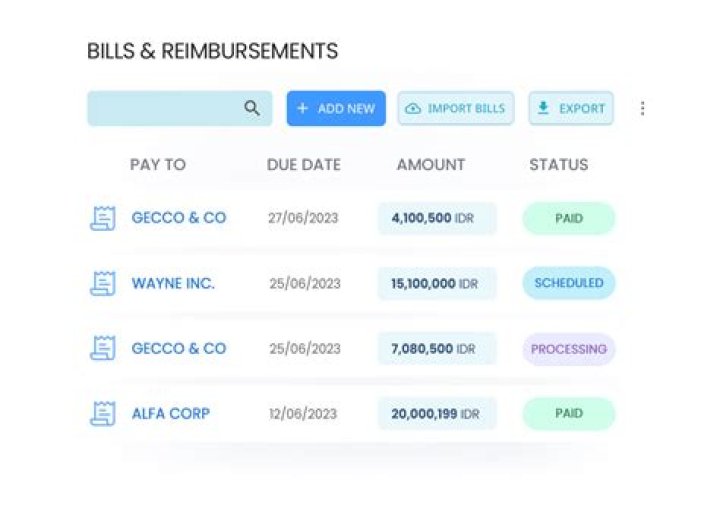Screen dimensions: 720x527
Task: Click the EXPORT button
Action: (571, 108)
